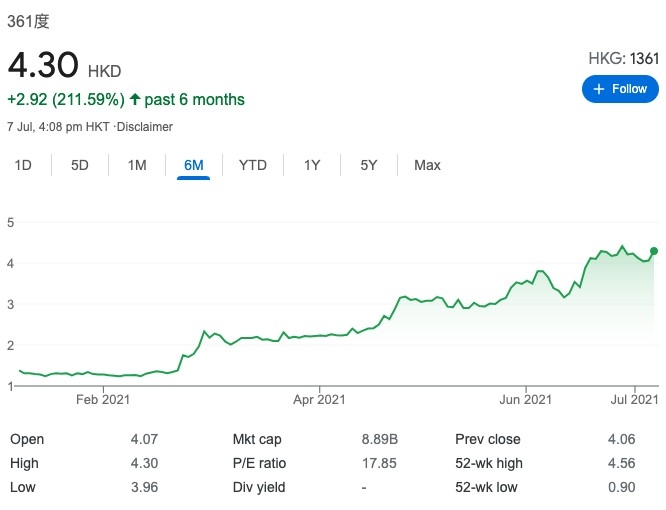This screenshot has width=666, height=510.
Task: Click the plus icon in the Follow button
Action: pyautogui.click(x=599, y=89)
